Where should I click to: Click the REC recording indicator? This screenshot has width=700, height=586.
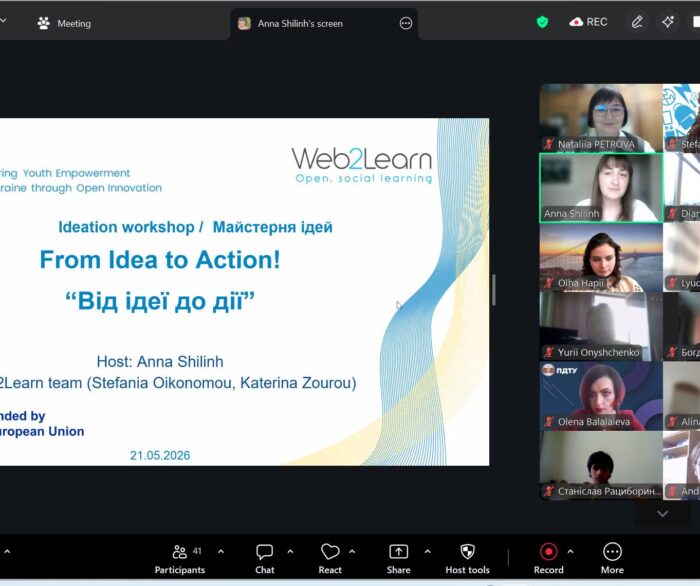[x=588, y=22]
